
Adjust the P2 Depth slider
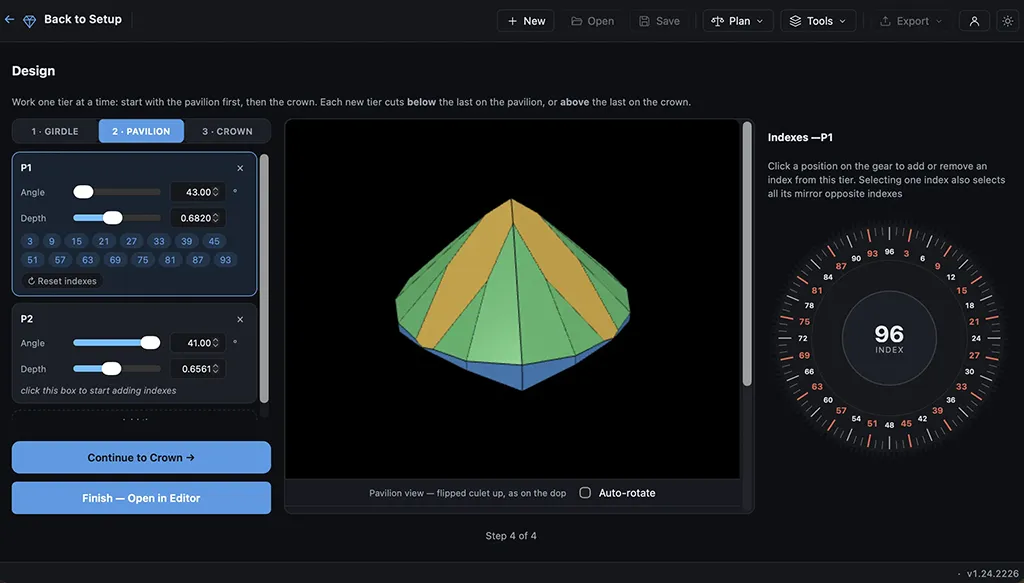[116, 369]
